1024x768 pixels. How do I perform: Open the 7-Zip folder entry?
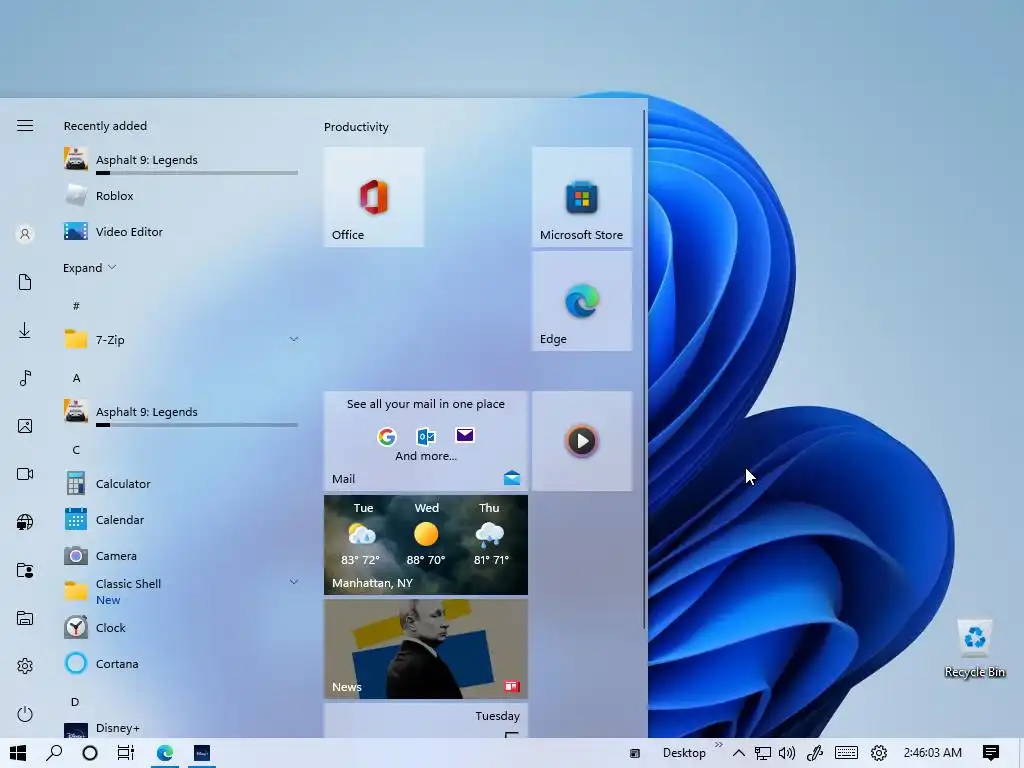180,340
